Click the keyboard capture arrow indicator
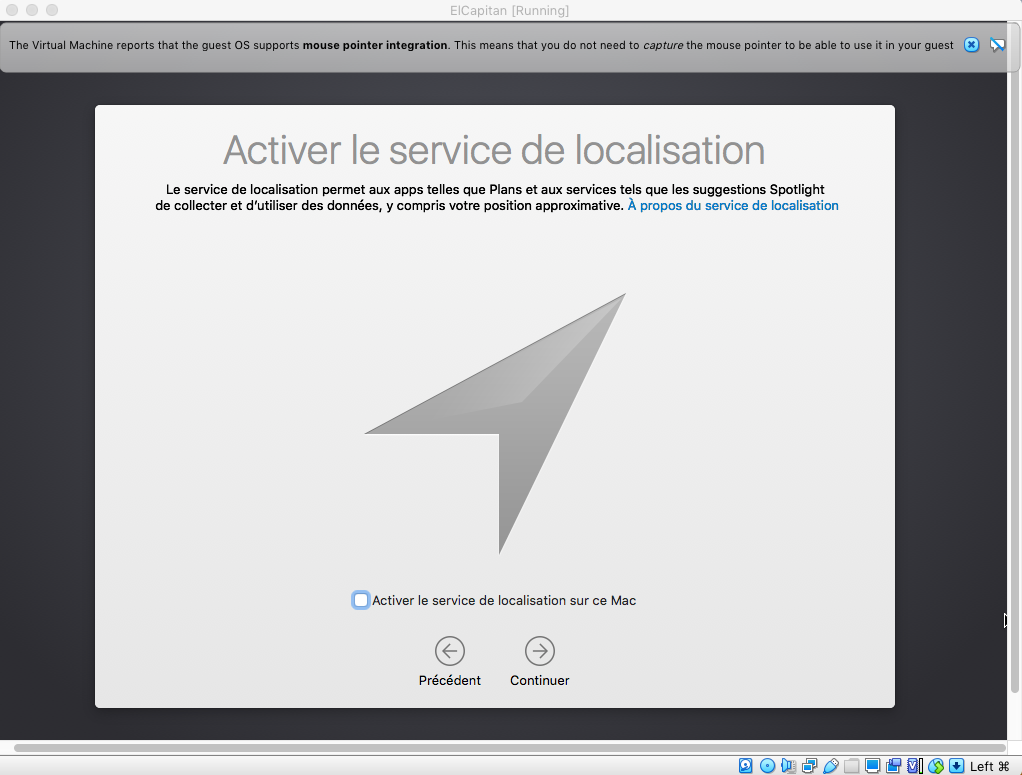 point(956,766)
